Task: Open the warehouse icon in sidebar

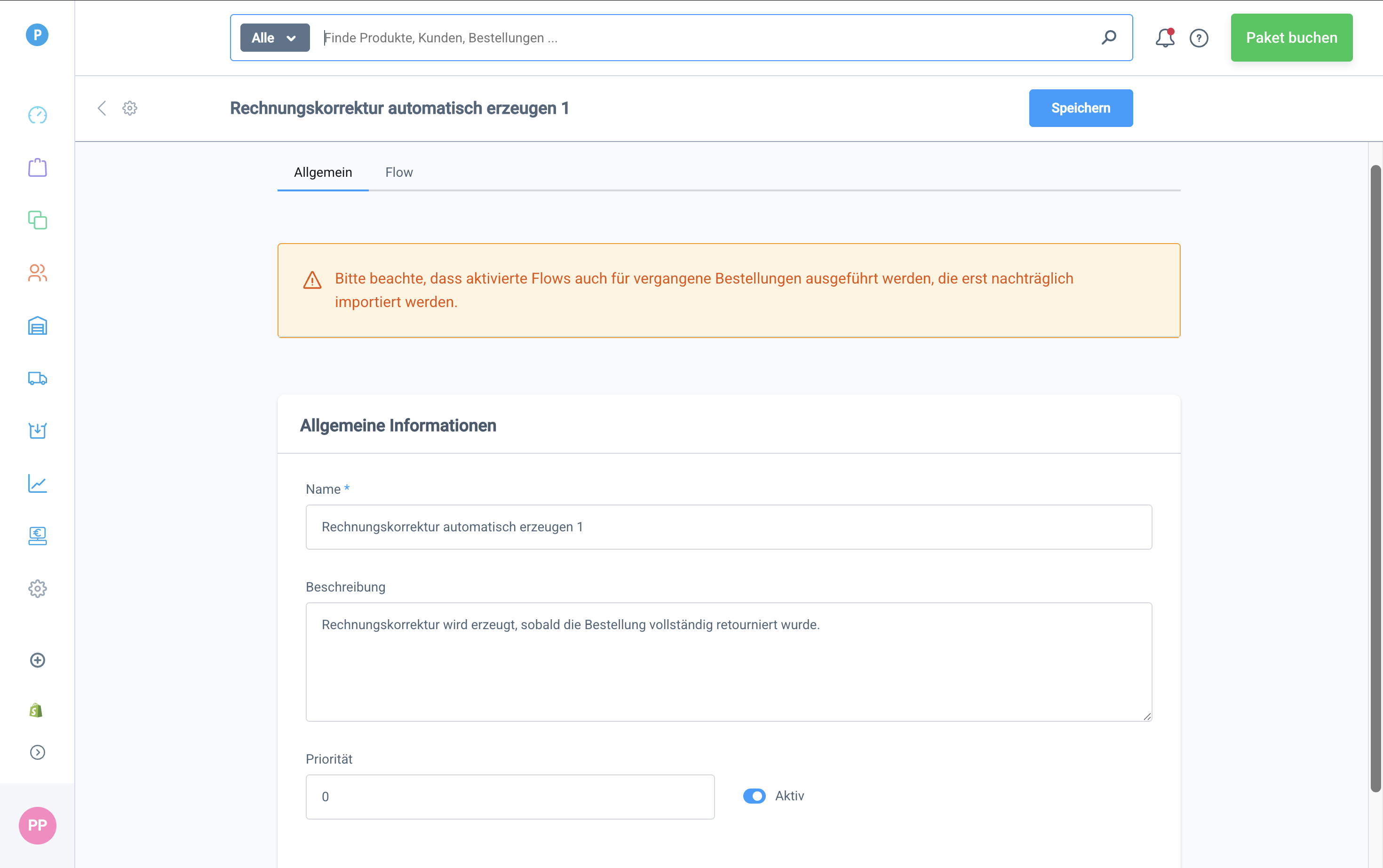Action: click(x=37, y=325)
